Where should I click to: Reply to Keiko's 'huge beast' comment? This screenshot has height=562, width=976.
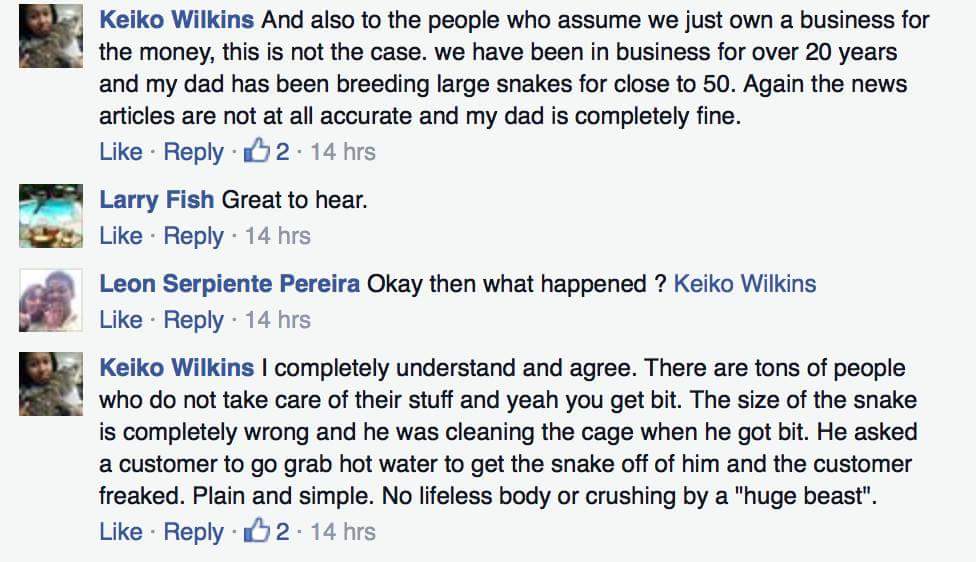tap(193, 533)
